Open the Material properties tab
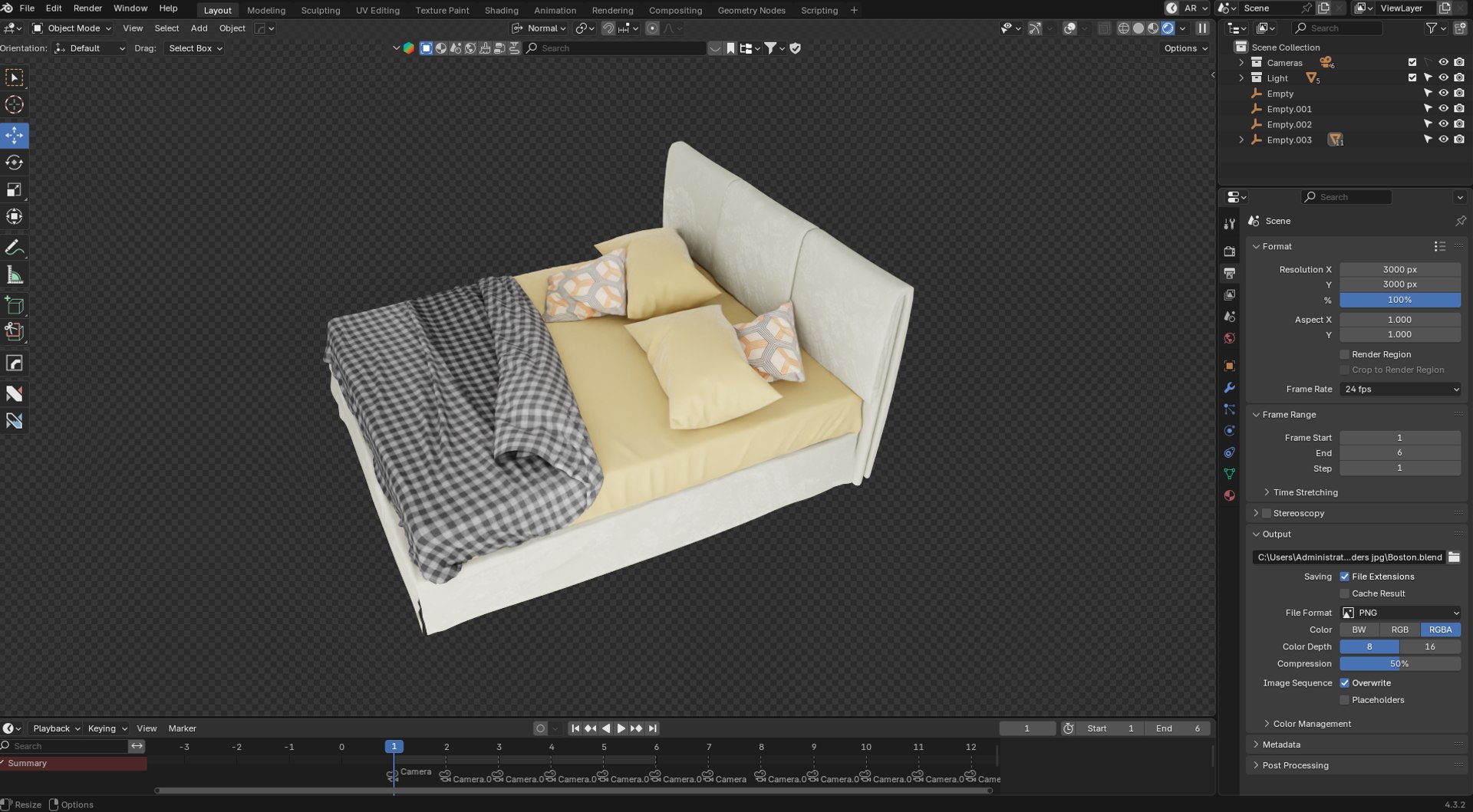This screenshot has height=812, width=1473. pyautogui.click(x=1230, y=495)
